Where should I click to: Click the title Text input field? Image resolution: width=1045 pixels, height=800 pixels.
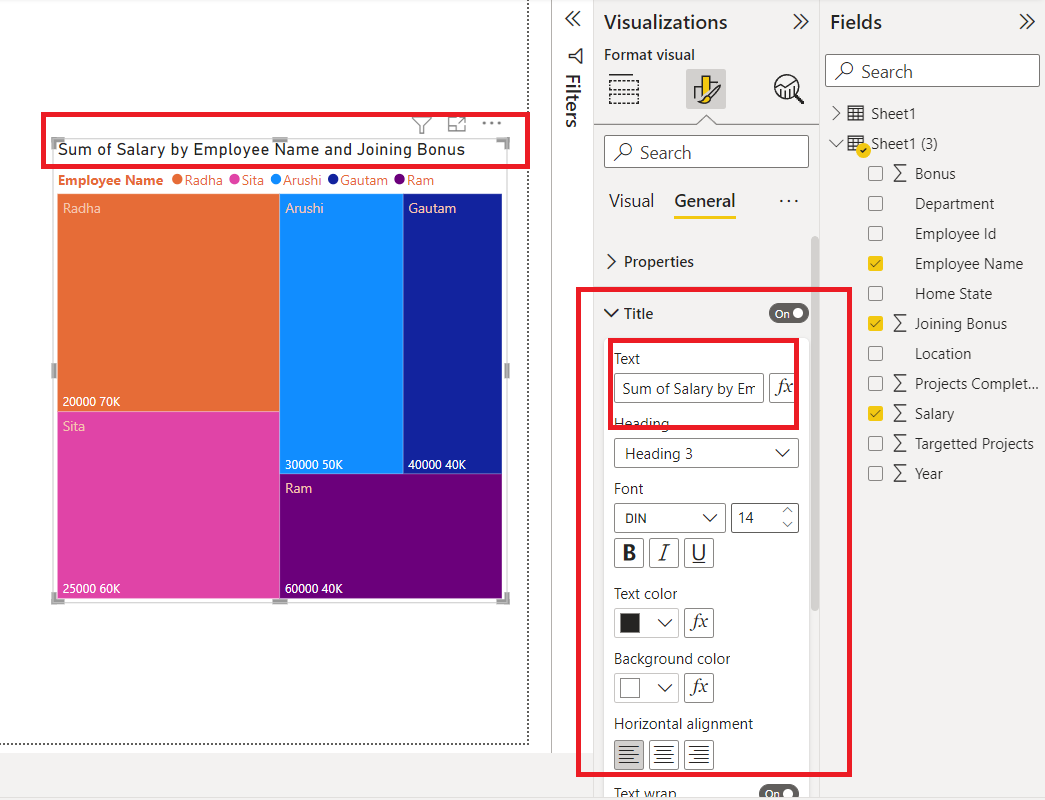pyautogui.click(x=688, y=388)
